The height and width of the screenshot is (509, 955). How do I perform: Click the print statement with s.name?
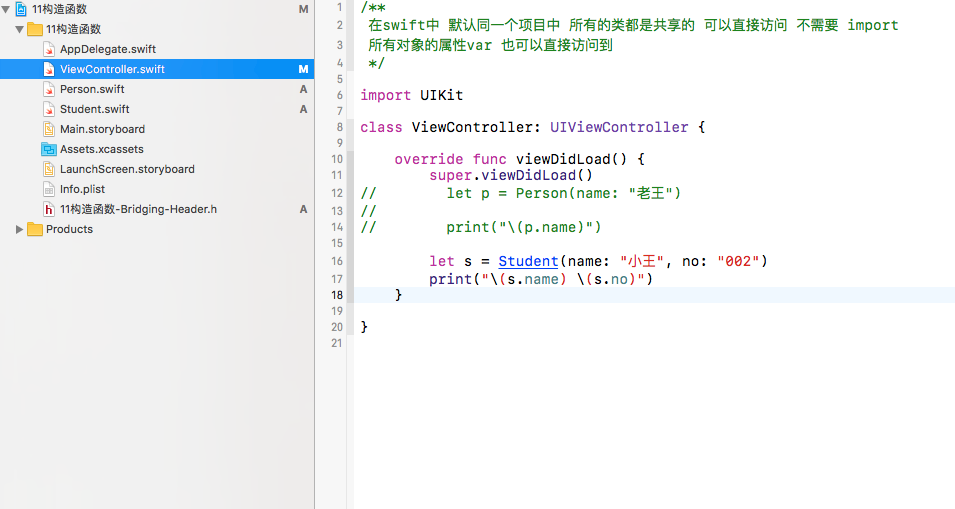click(x=541, y=279)
